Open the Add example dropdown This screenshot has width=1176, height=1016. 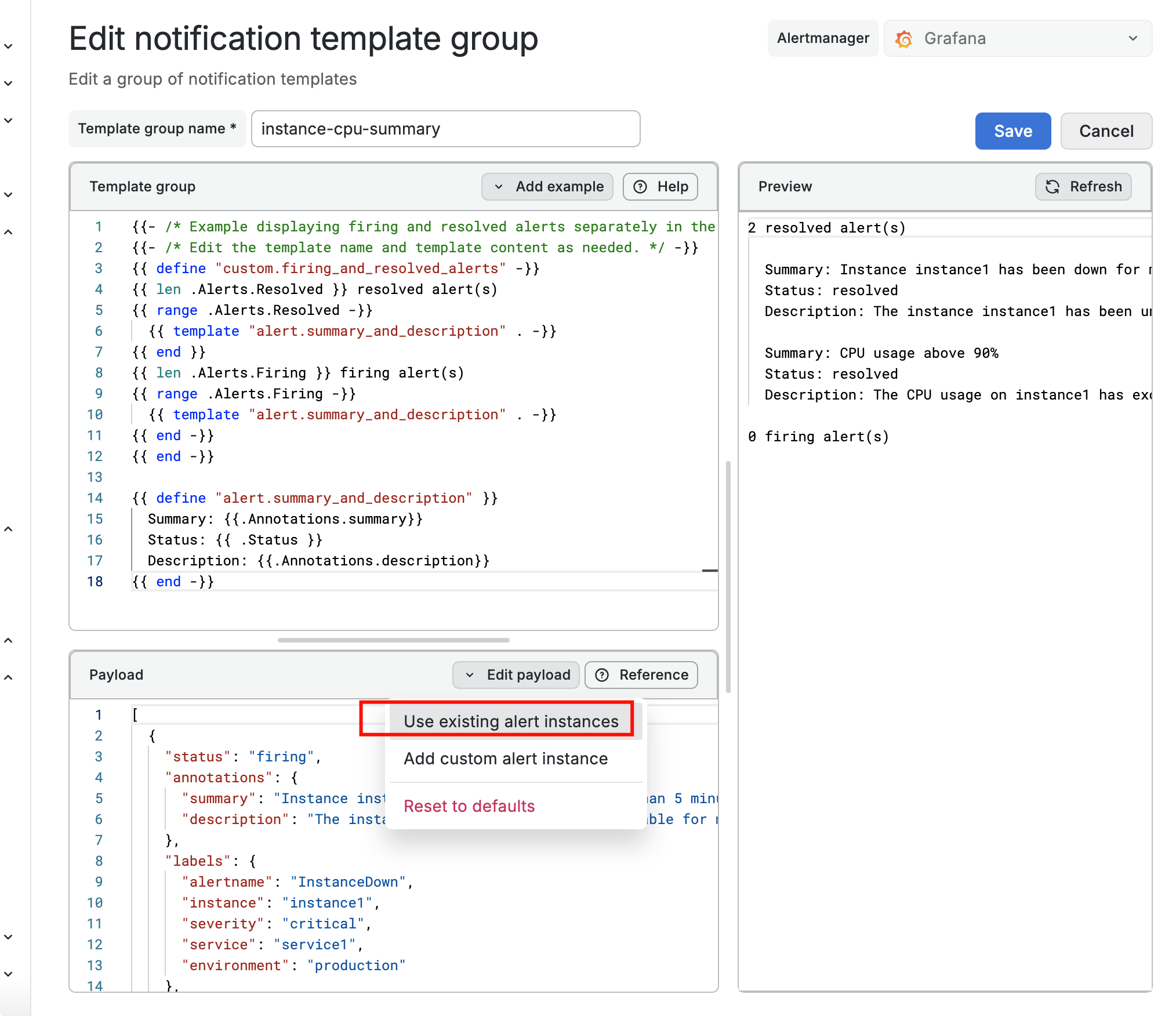[x=547, y=187]
